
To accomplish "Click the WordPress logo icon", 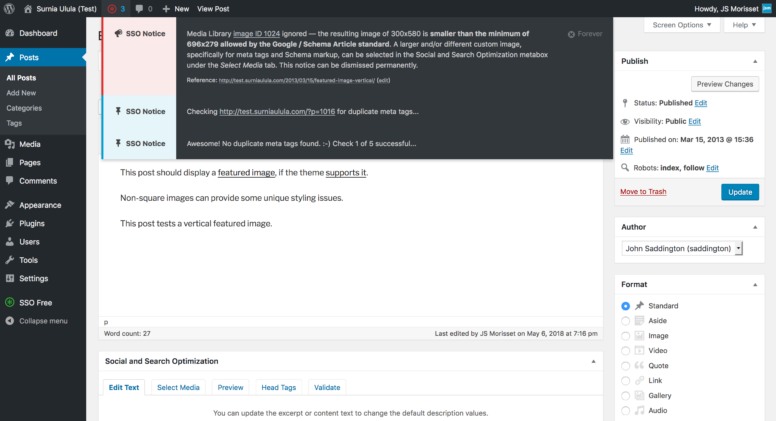I will 9,8.
